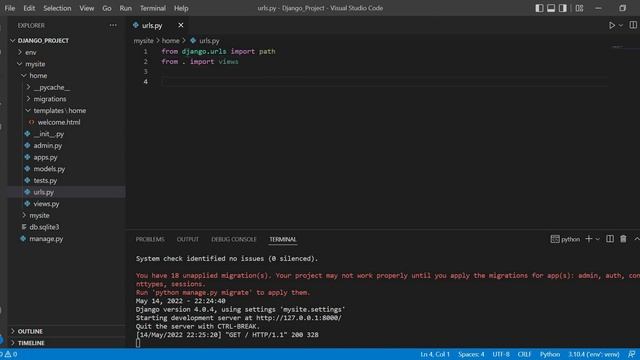Expand the OUTLINE section
This screenshot has width=640, height=360.
[x=30, y=331]
